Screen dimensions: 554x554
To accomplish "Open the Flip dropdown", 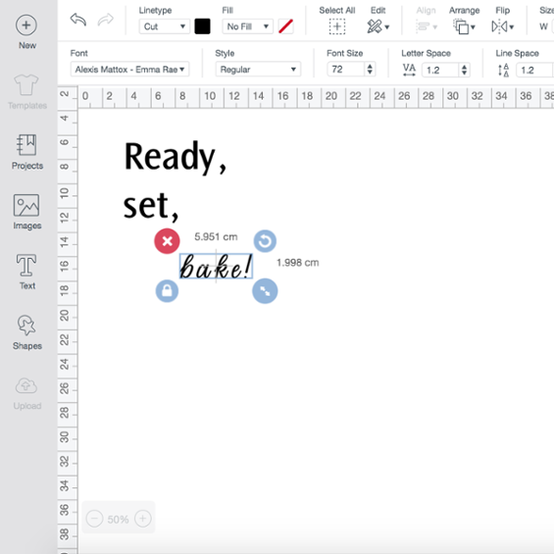I will (502, 26).
